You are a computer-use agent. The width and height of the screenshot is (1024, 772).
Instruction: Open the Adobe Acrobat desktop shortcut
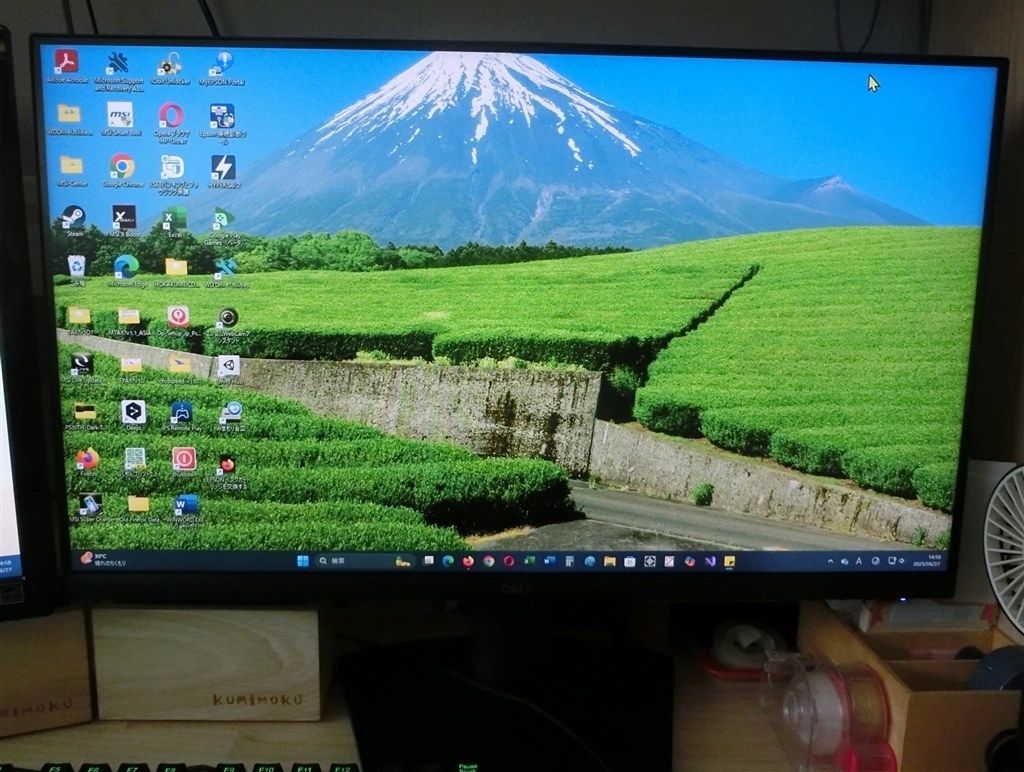66,61
